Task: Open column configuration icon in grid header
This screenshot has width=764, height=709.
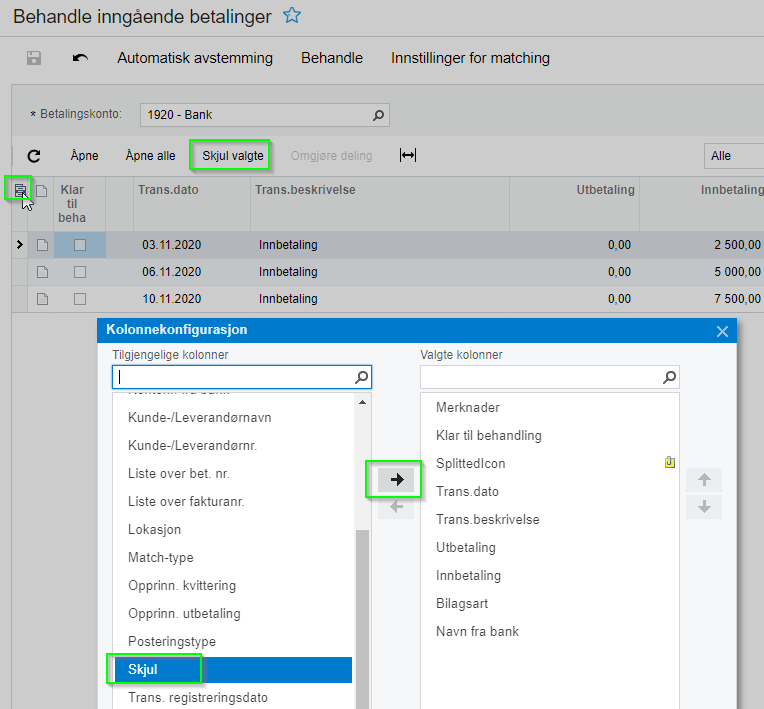Action: 20,190
